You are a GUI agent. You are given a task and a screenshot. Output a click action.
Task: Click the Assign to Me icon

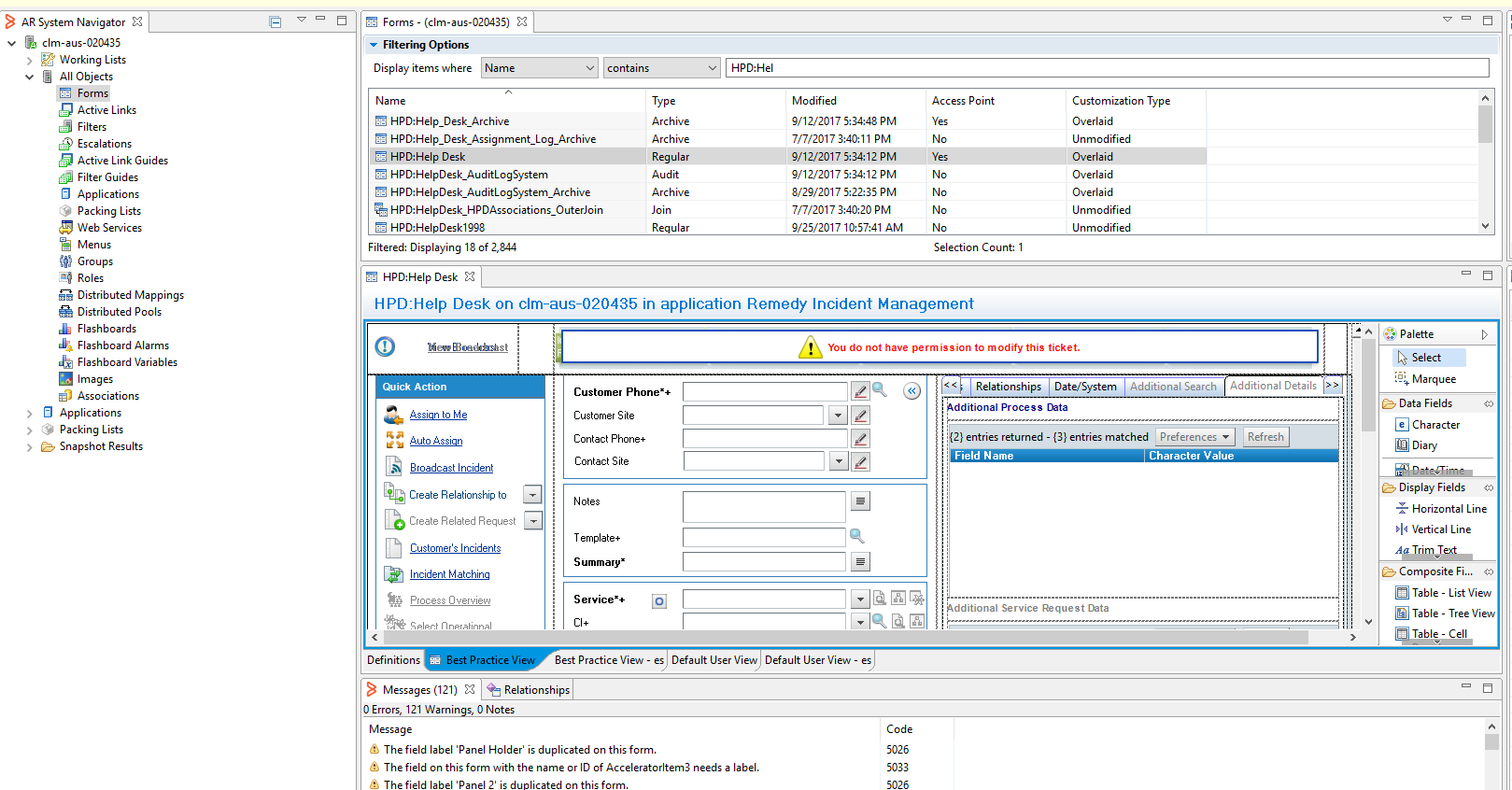pyautogui.click(x=394, y=415)
